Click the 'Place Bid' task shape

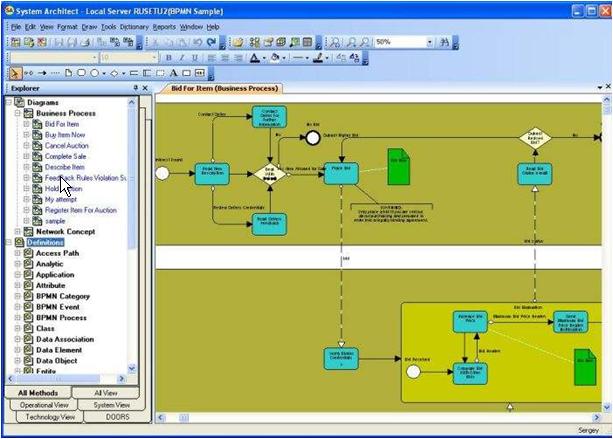click(x=341, y=174)
